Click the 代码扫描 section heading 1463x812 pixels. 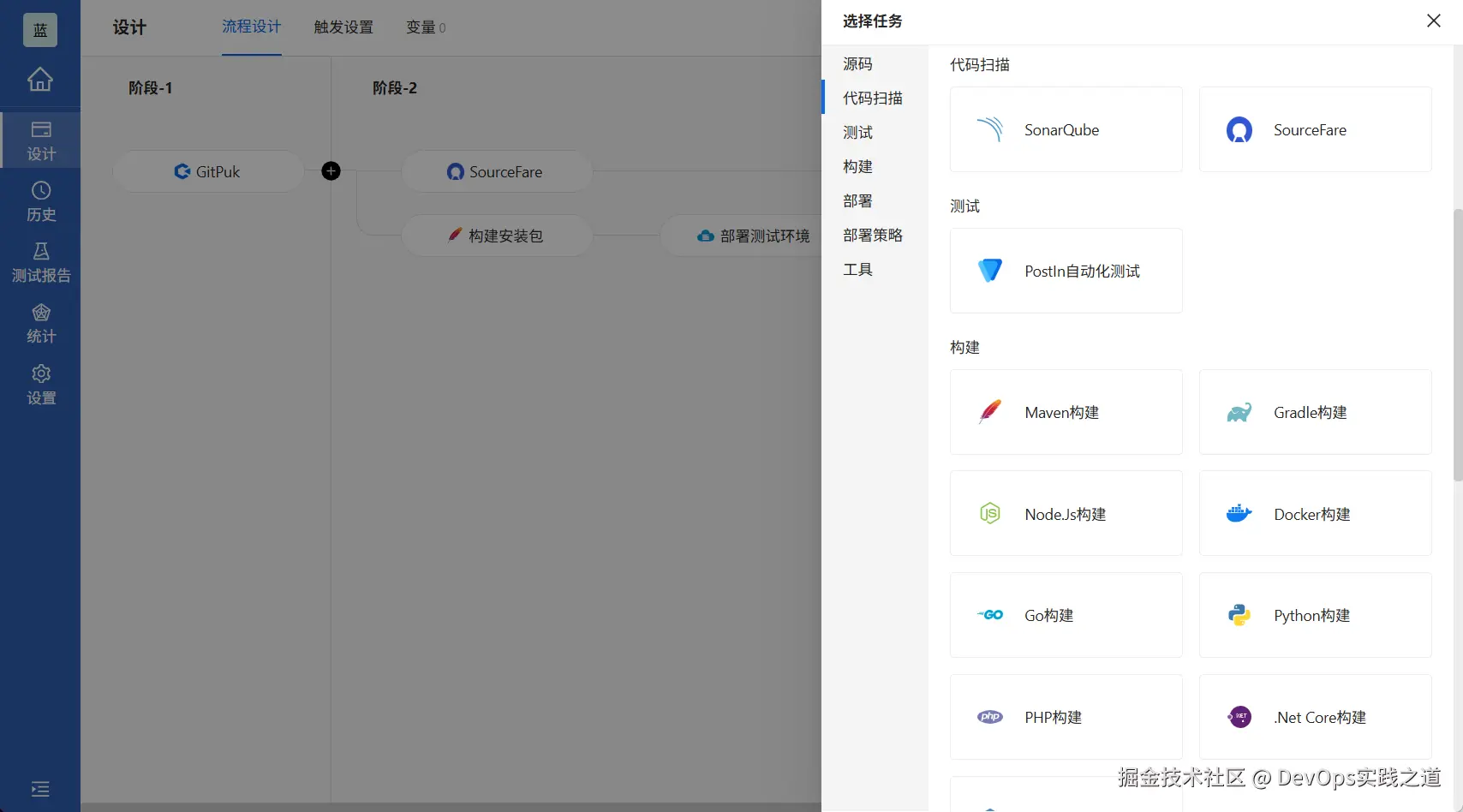(980, 64)
